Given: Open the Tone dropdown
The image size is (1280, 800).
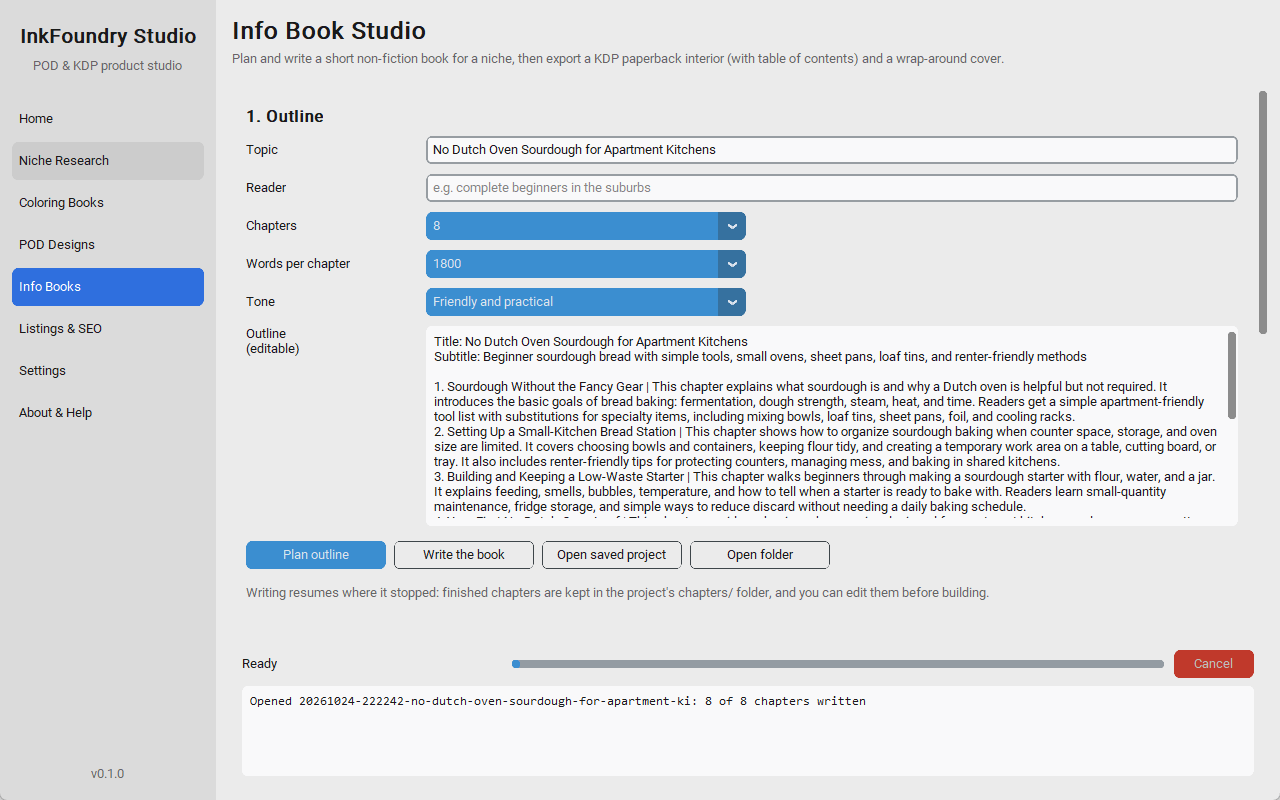Looking at the screenshot, I should [x=585, y=302].
